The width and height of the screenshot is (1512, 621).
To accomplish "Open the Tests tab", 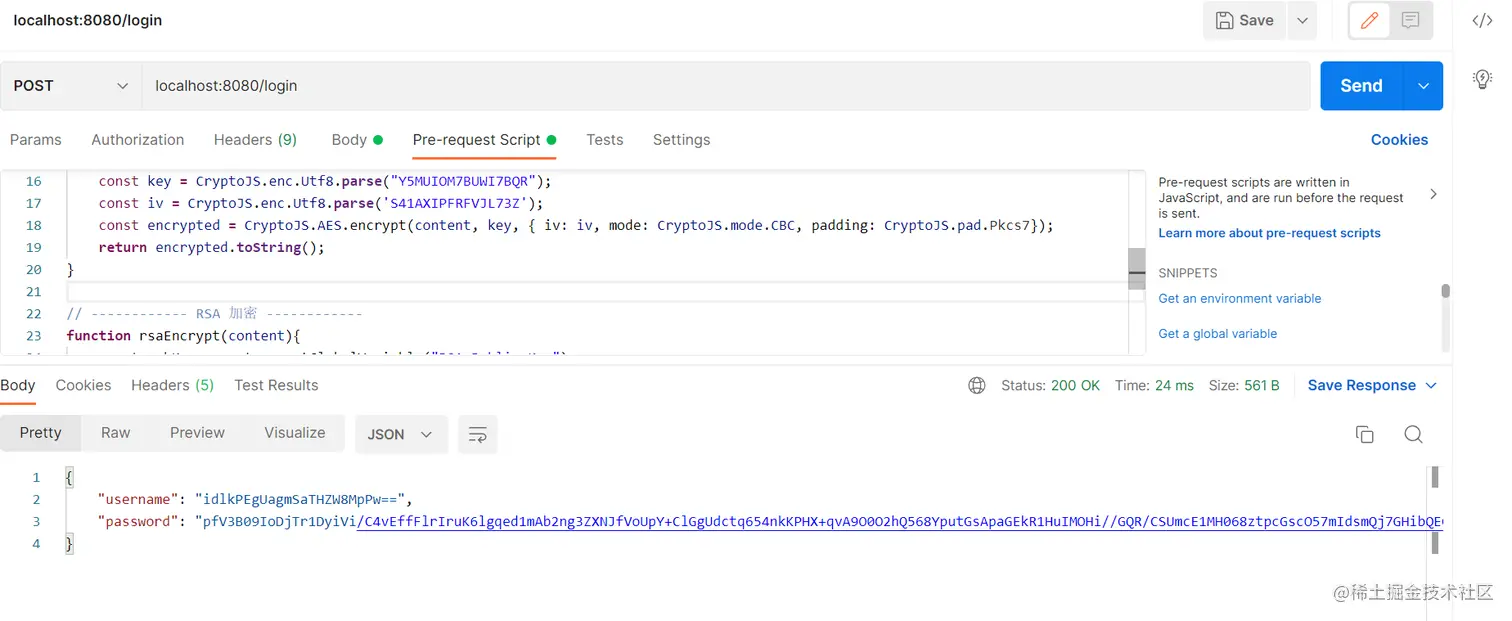I will (x=604, y=140).
